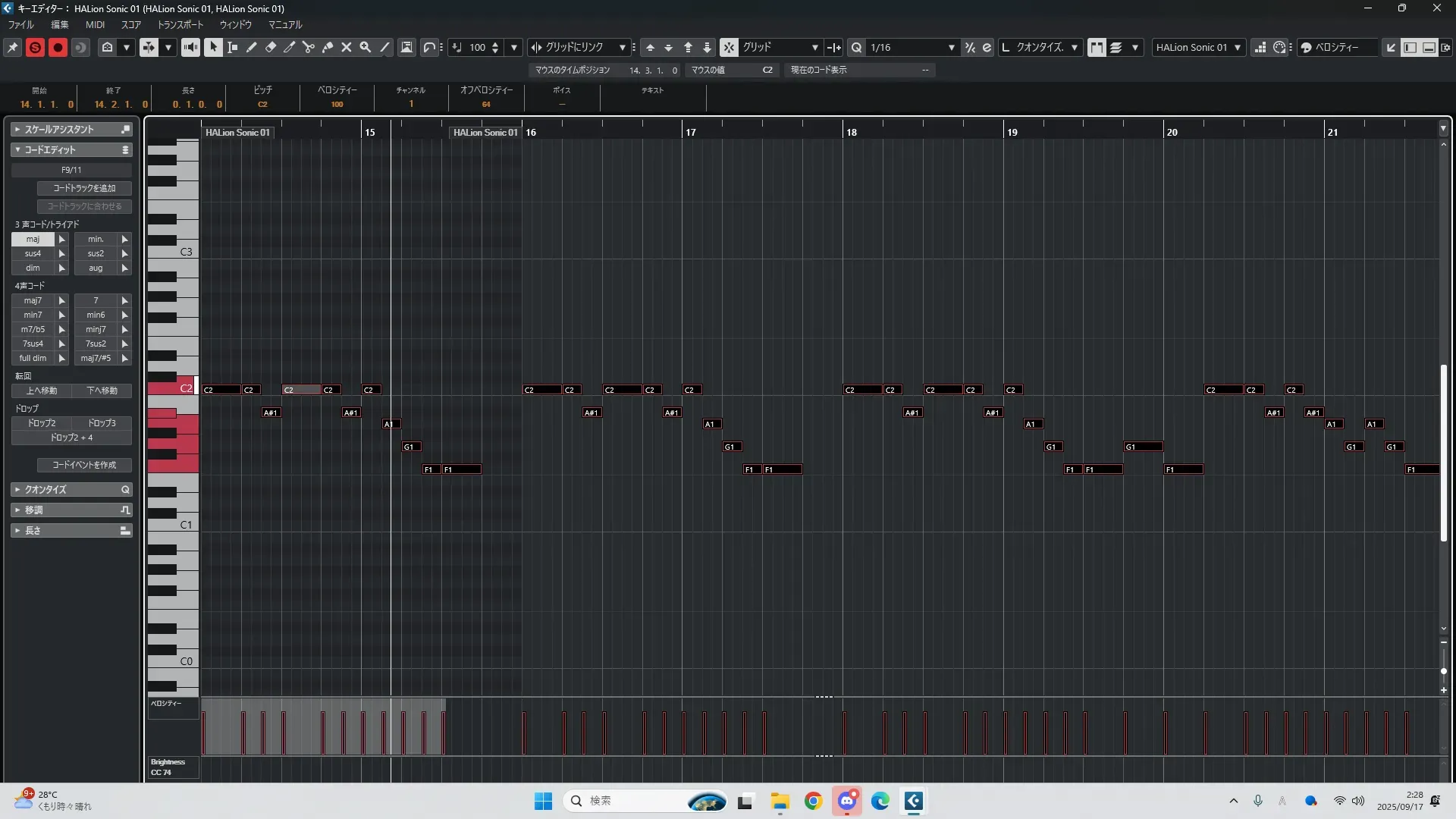
Task: Click the コードトラックを追加 button
Action: pyautogui.click(x=84, y=188)
